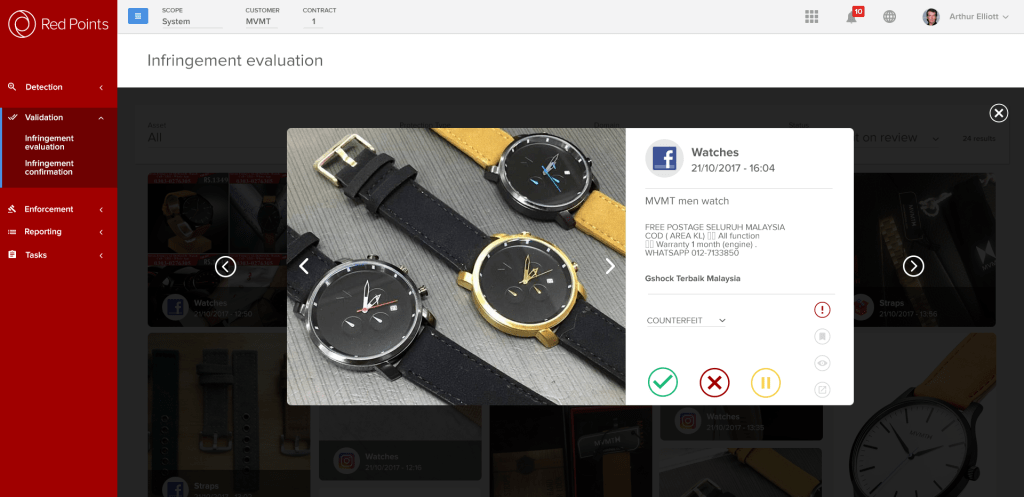Click the Tasks clipboard icon
Screen dimensions: 1024x497
point(12,255)
